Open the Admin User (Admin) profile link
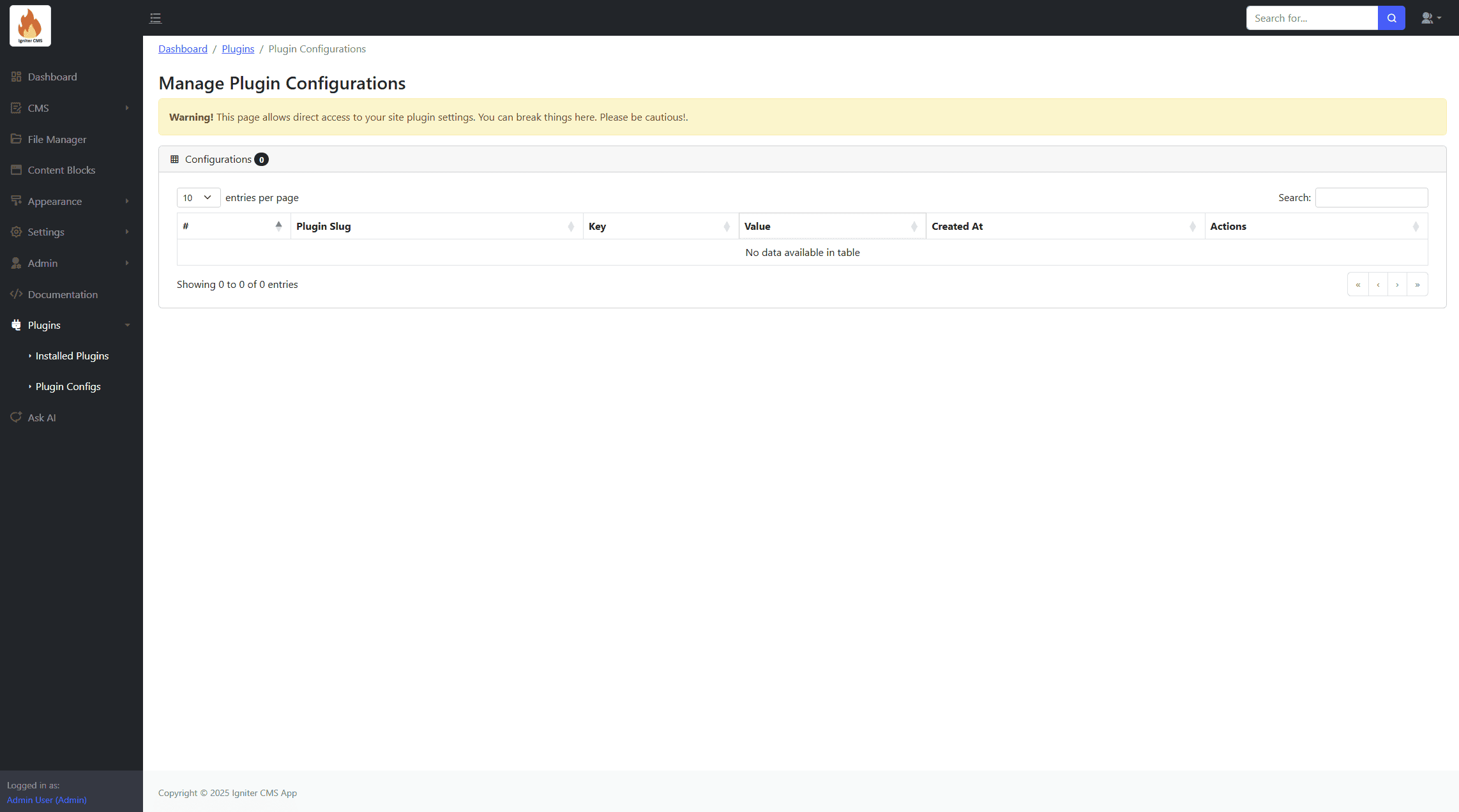 coord(47,800)
